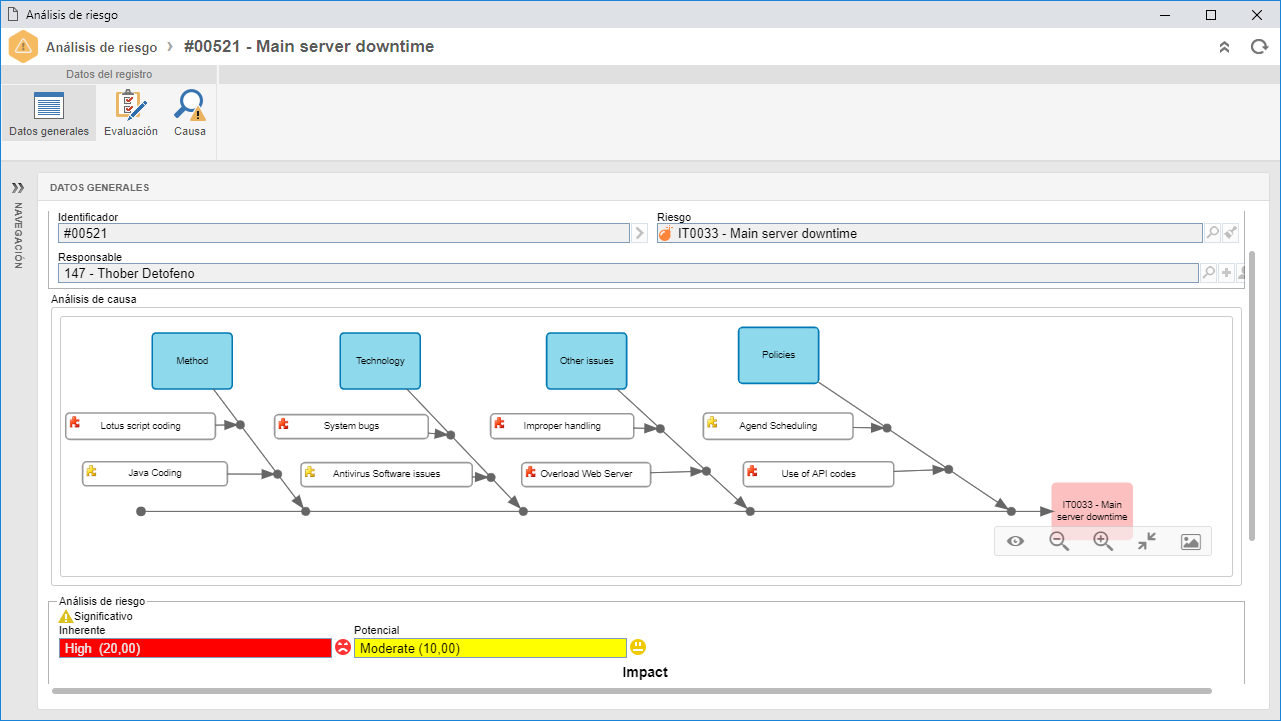Select Use of API codes cause
The width and height of the screenshot is (1281, 721).
tap(818, 474)
